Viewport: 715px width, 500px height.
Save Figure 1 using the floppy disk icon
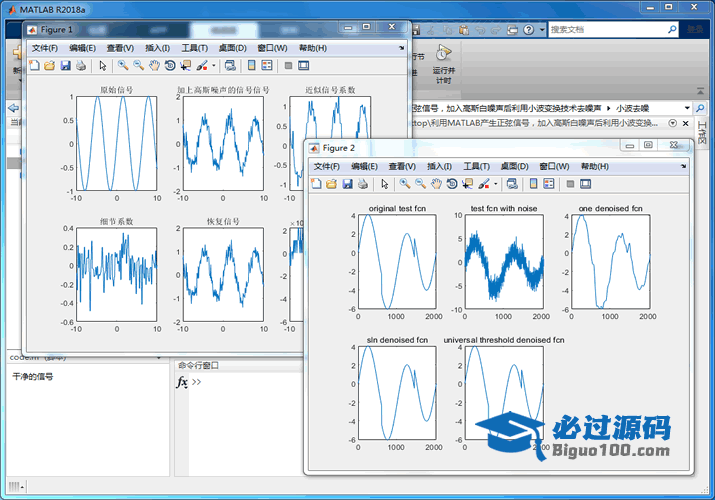66,66
